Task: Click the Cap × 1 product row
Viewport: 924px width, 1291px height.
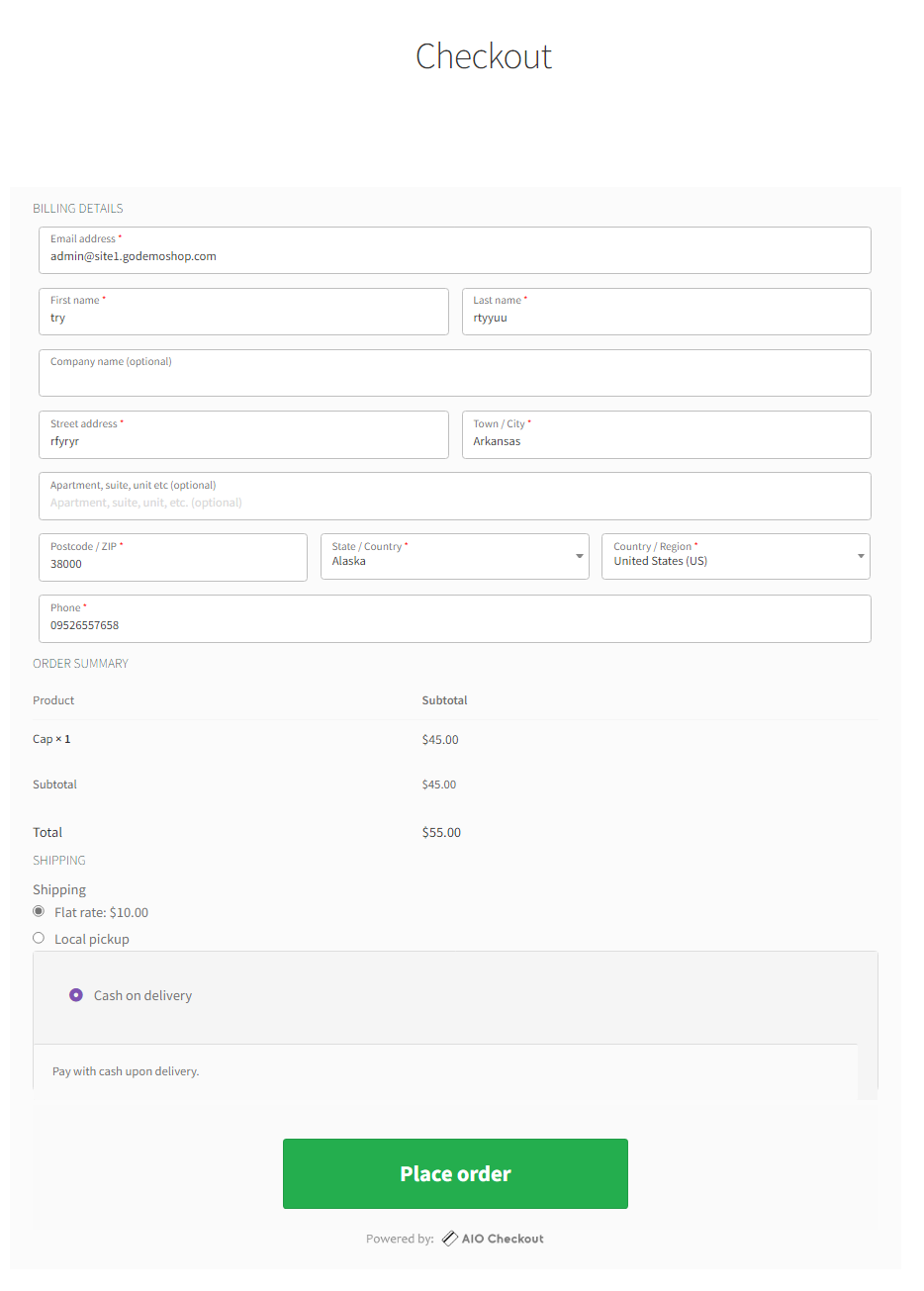Action: point(455,740)
